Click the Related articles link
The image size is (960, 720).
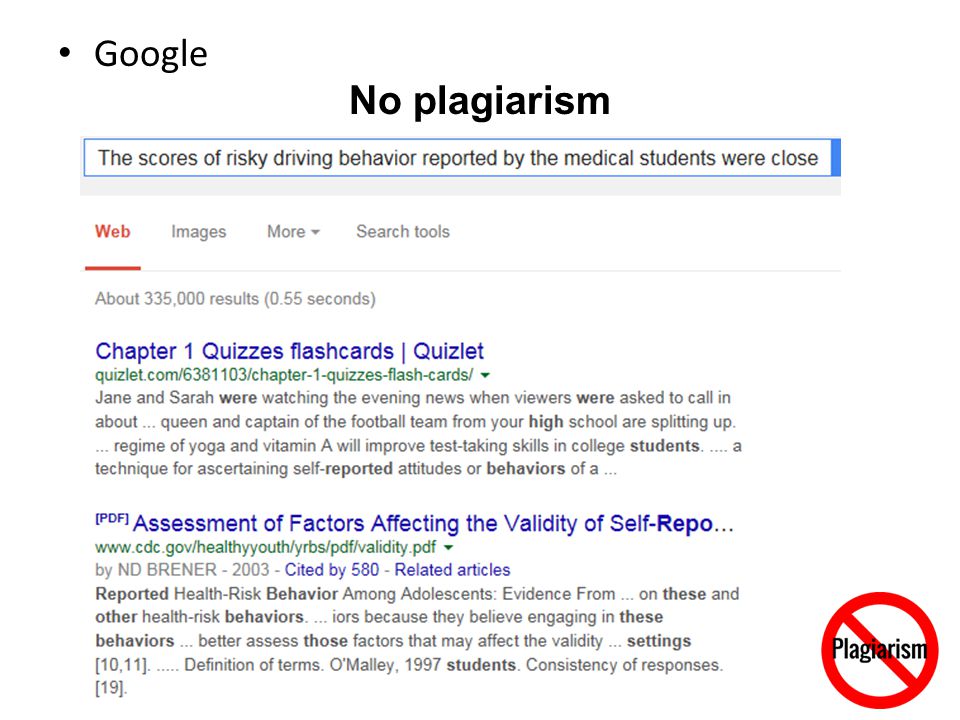[452, 570]
